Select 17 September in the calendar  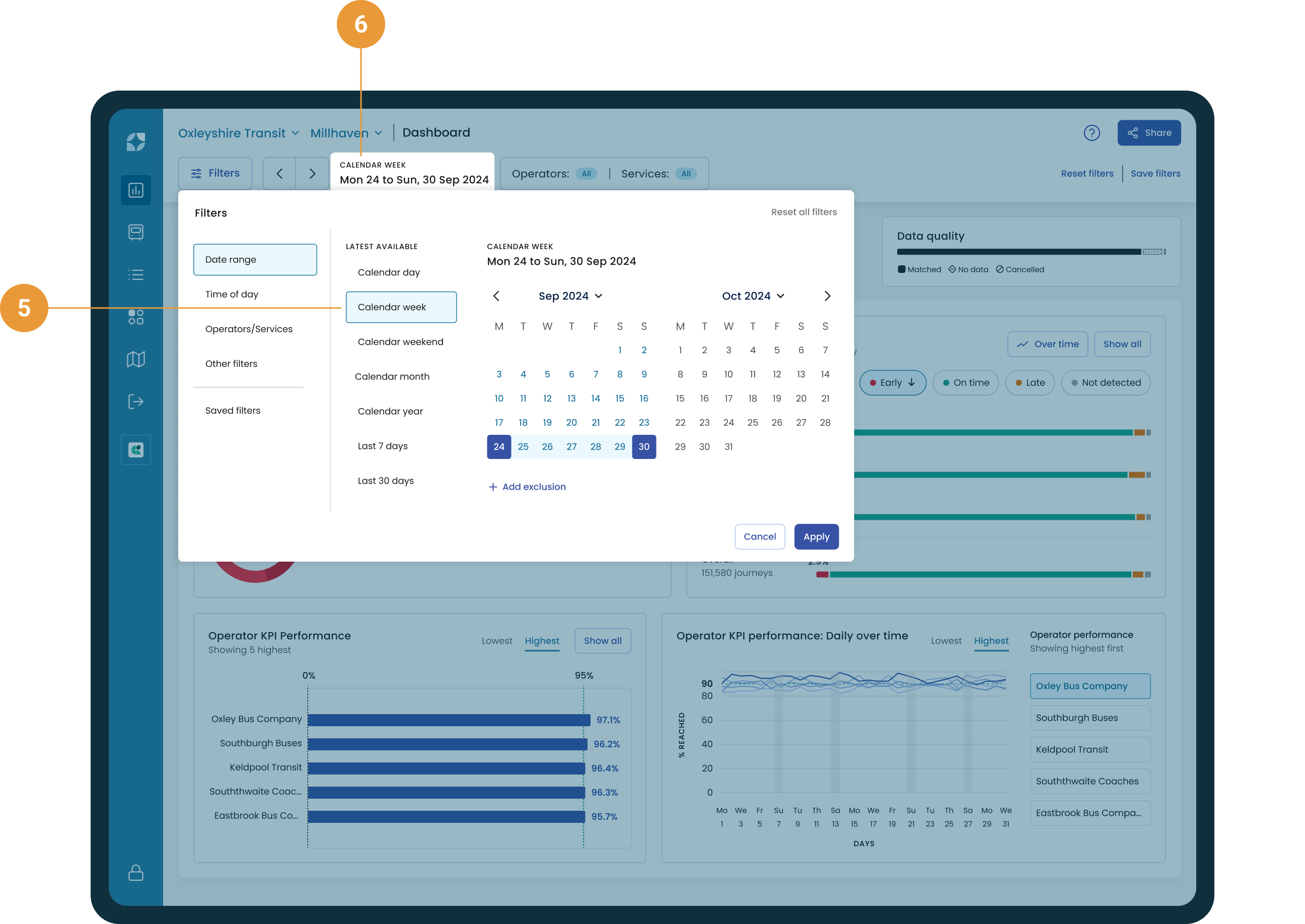[x=498, y=423]
